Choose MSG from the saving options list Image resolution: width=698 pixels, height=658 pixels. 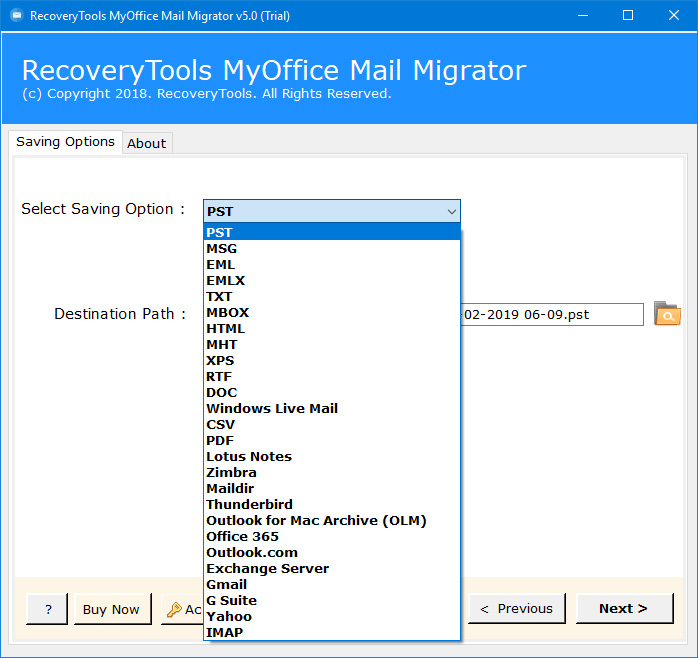pyautogui.click(x=332, y=248)
